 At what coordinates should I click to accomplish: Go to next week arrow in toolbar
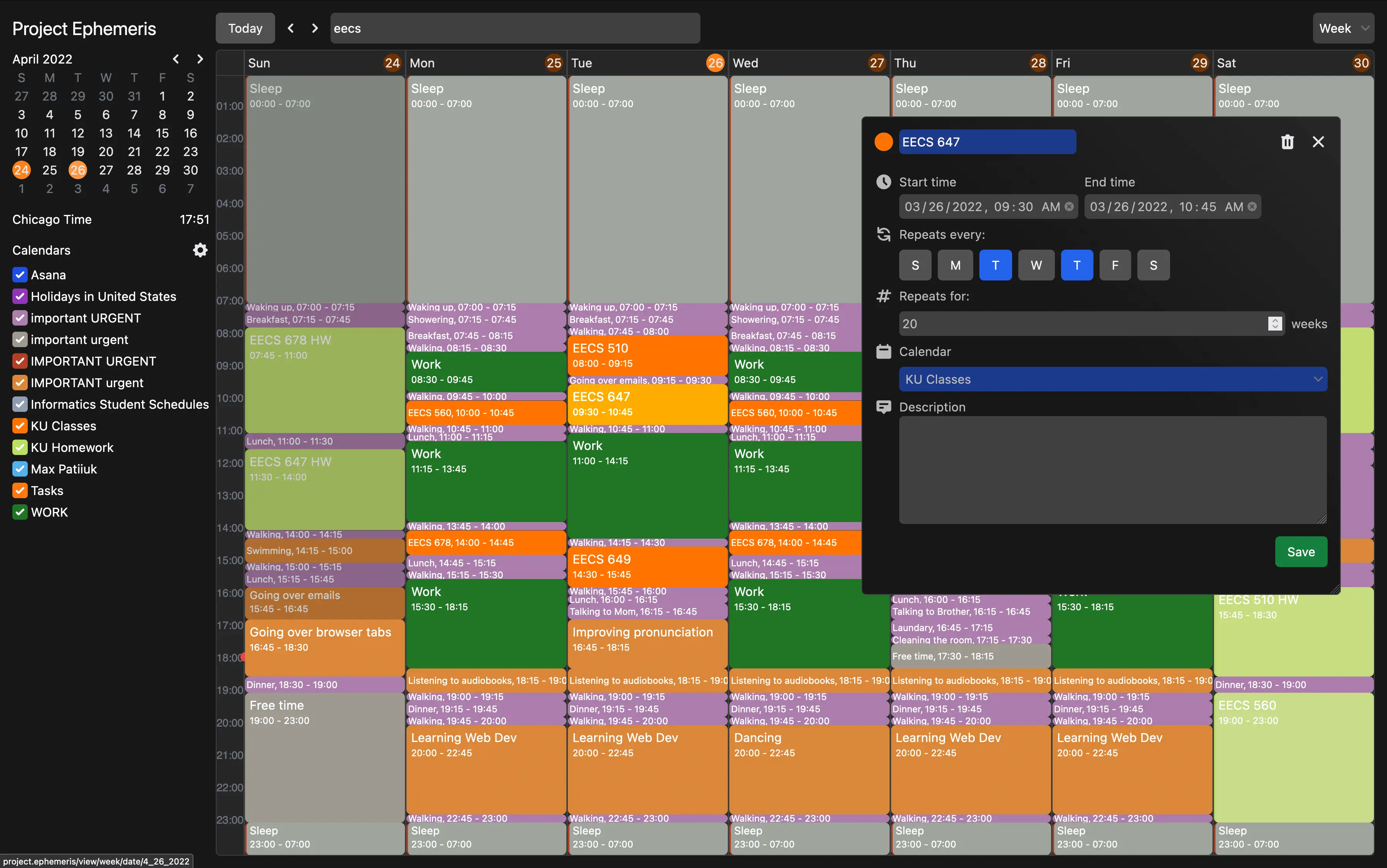(x=315, y=28)
